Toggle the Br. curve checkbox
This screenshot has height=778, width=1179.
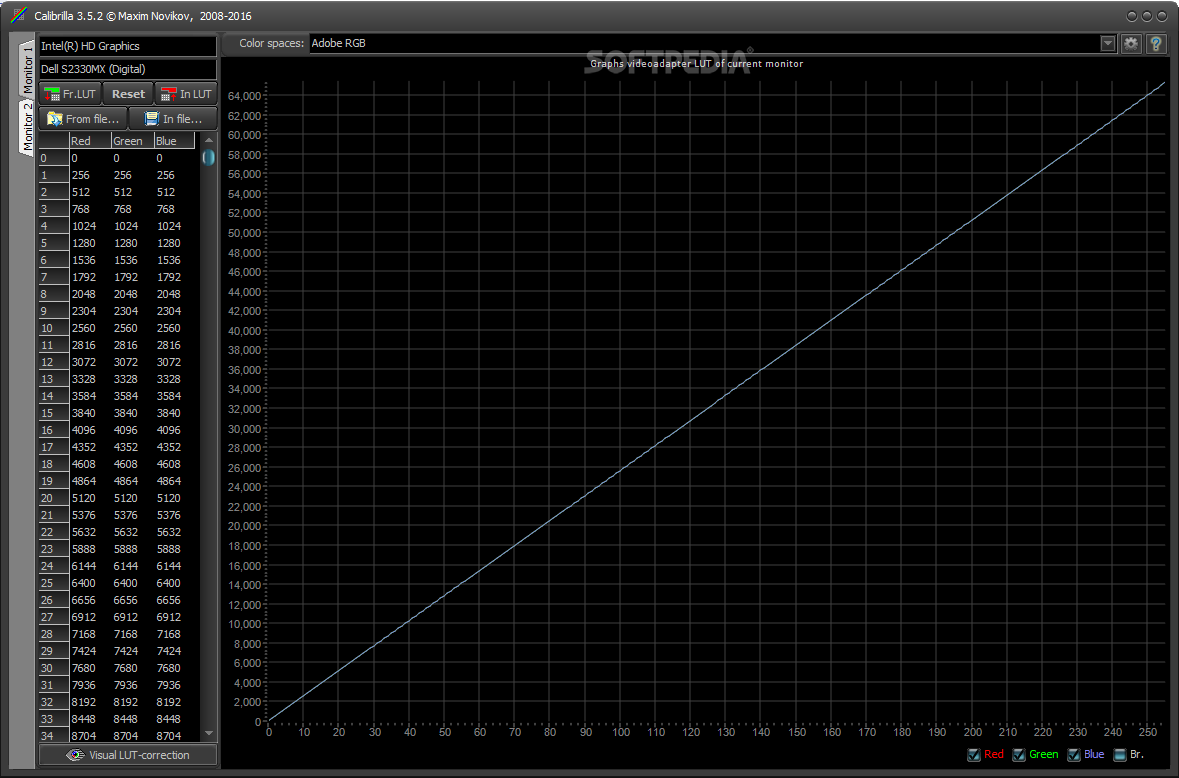coord(1120,755)
